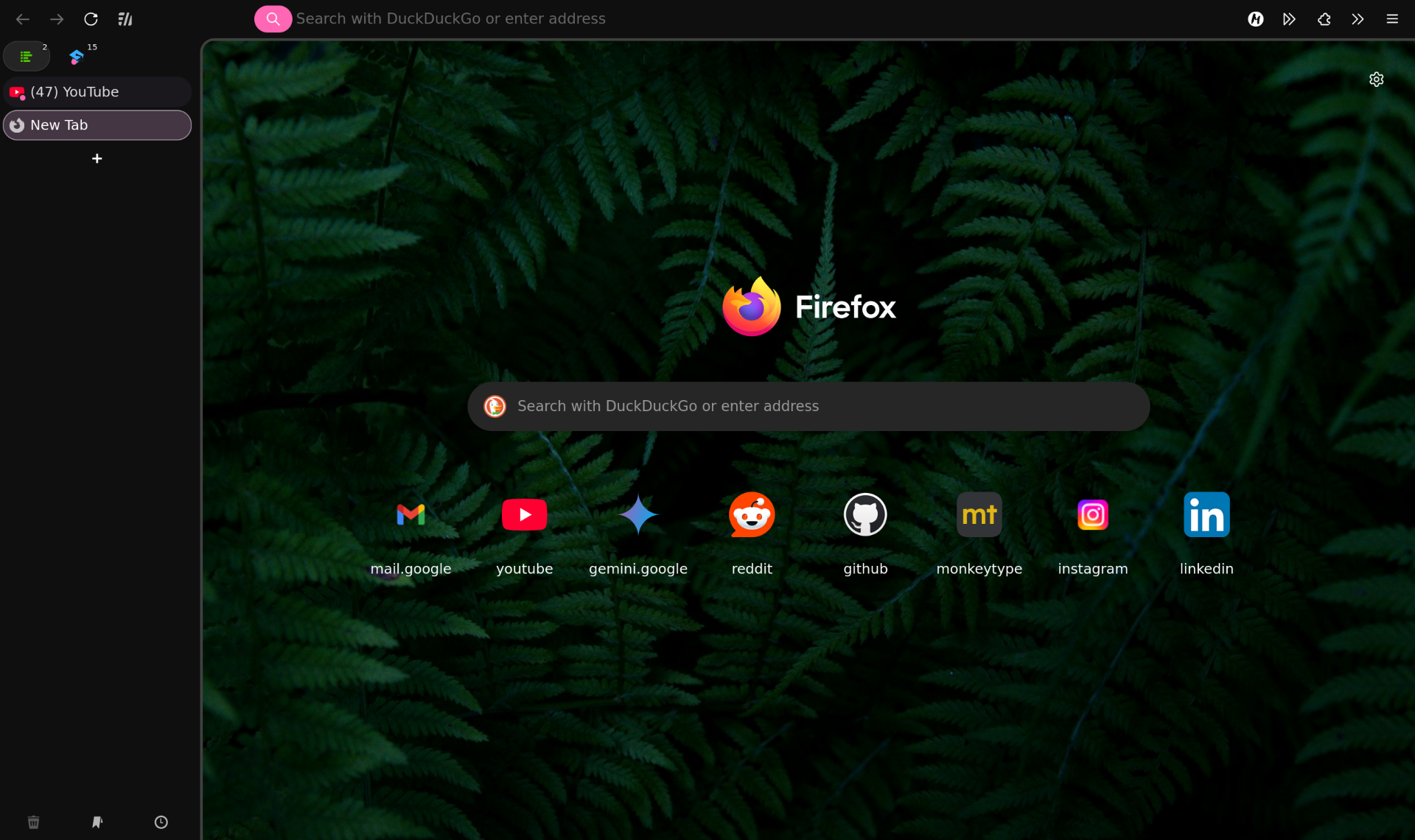The height and width of the screenshot is (840, 1415).
Task: Click the reddit Snoo shortcut icon
Action: click(x=752, y=514)
